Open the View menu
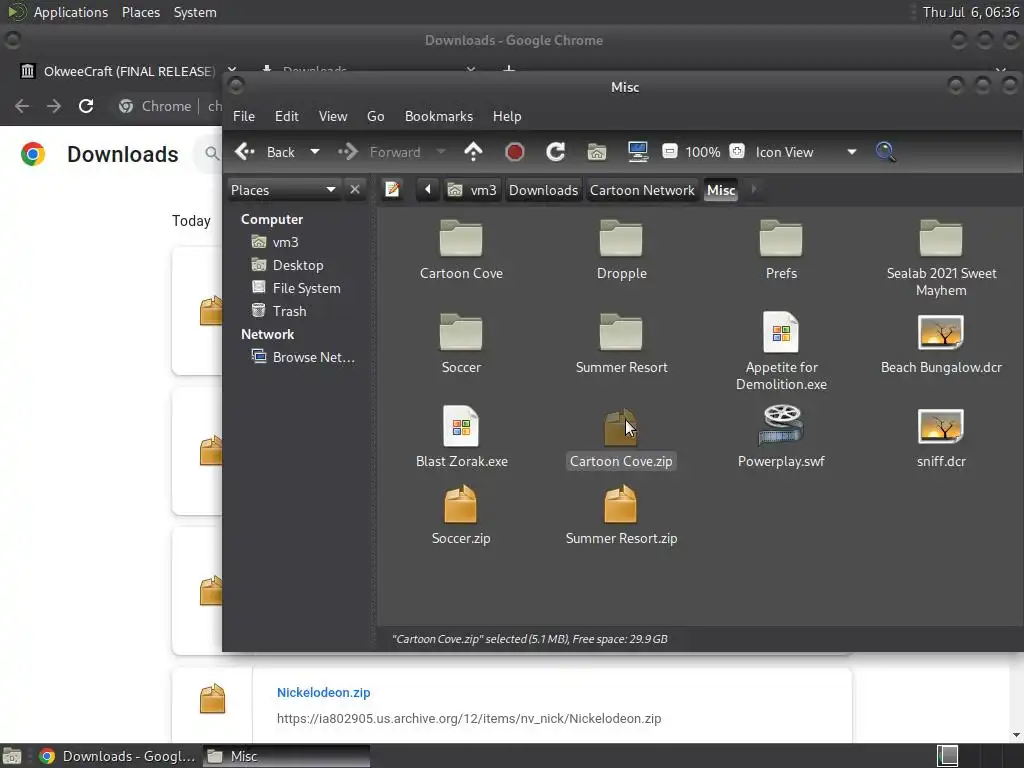The image size is (1024, 768). click(x=333, y=116)
